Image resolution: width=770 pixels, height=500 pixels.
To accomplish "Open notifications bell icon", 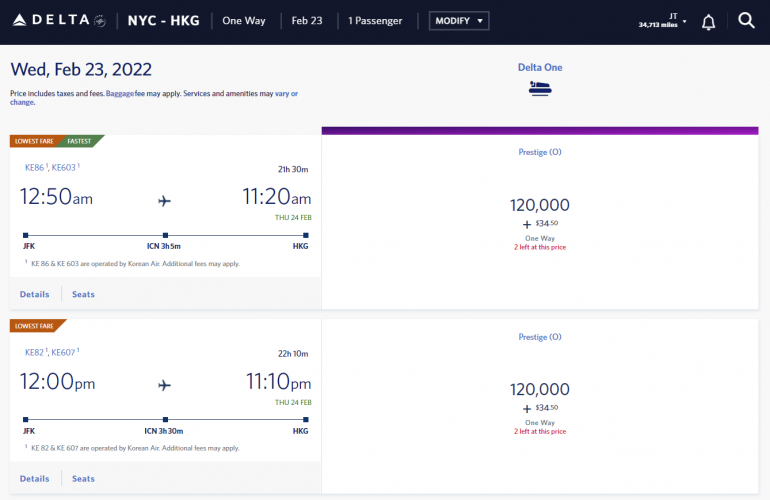I will (708, 21).
